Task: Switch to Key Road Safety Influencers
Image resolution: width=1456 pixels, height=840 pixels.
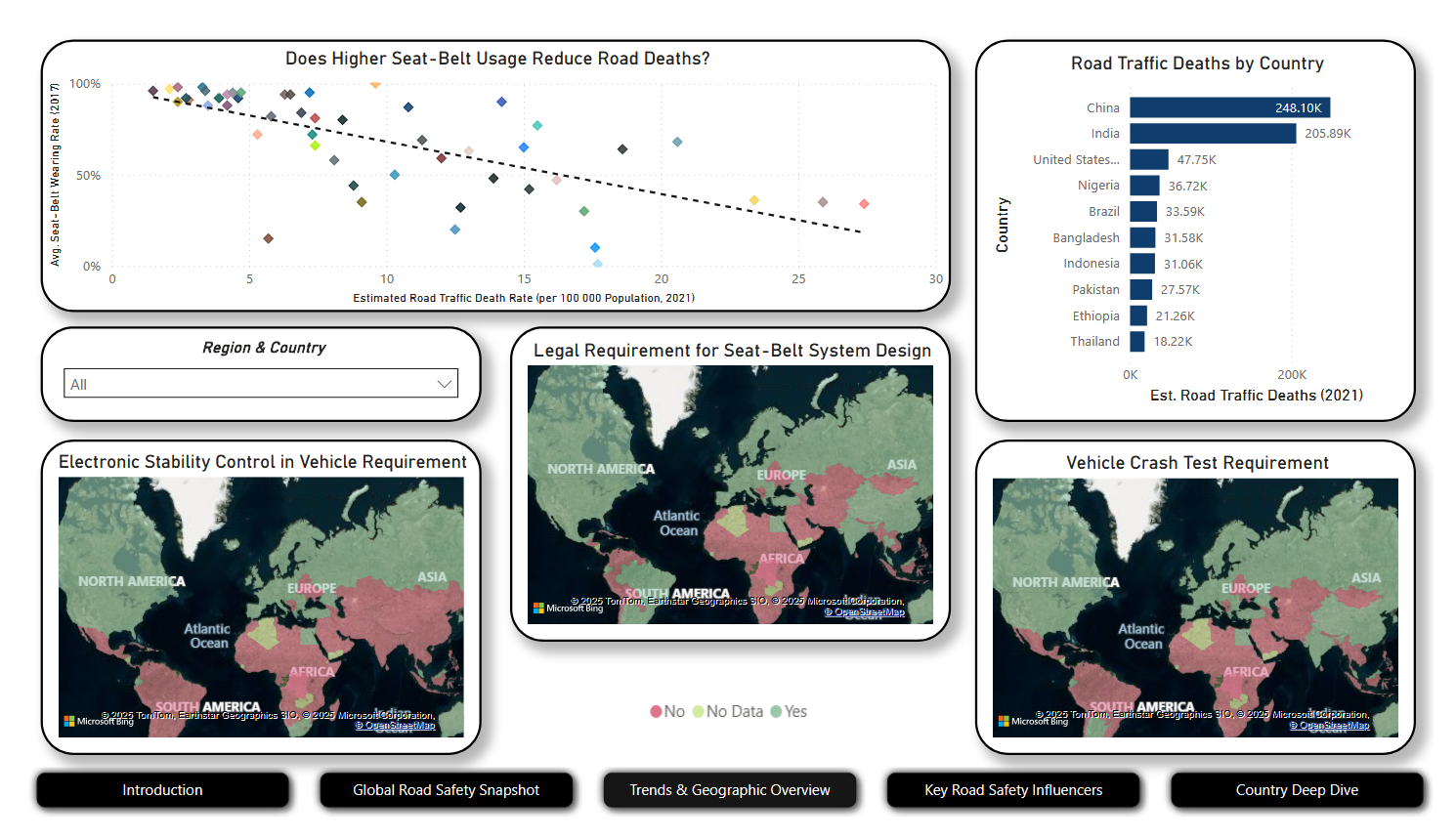Action: pyautogui.click(x=1013, y=790)
